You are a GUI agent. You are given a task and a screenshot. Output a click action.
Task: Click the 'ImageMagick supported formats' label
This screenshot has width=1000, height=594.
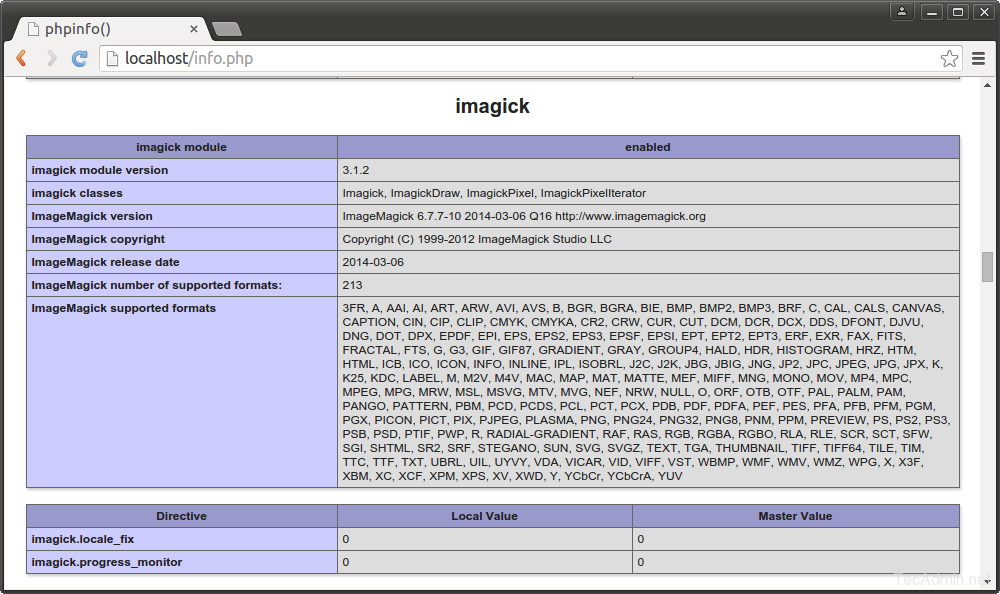(124, 308)
